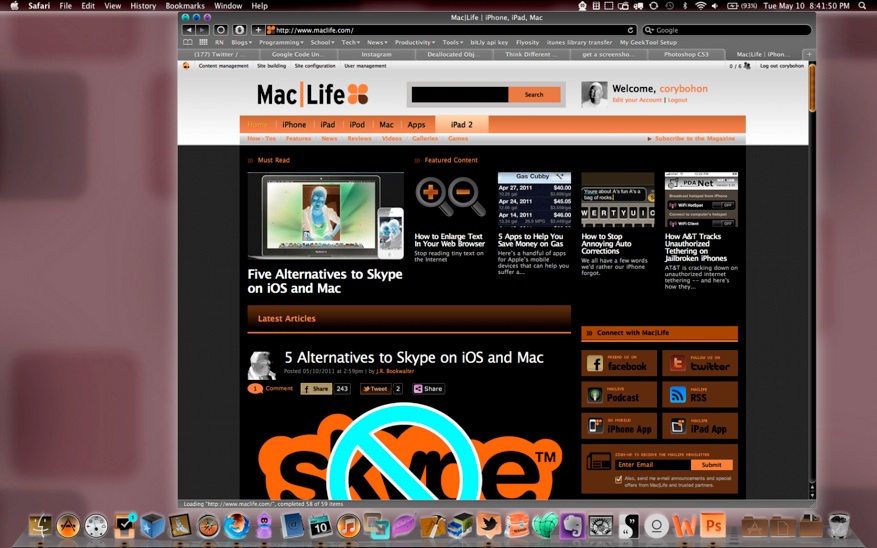
Task: Open the Apple menu
Action: click(15, 6)
